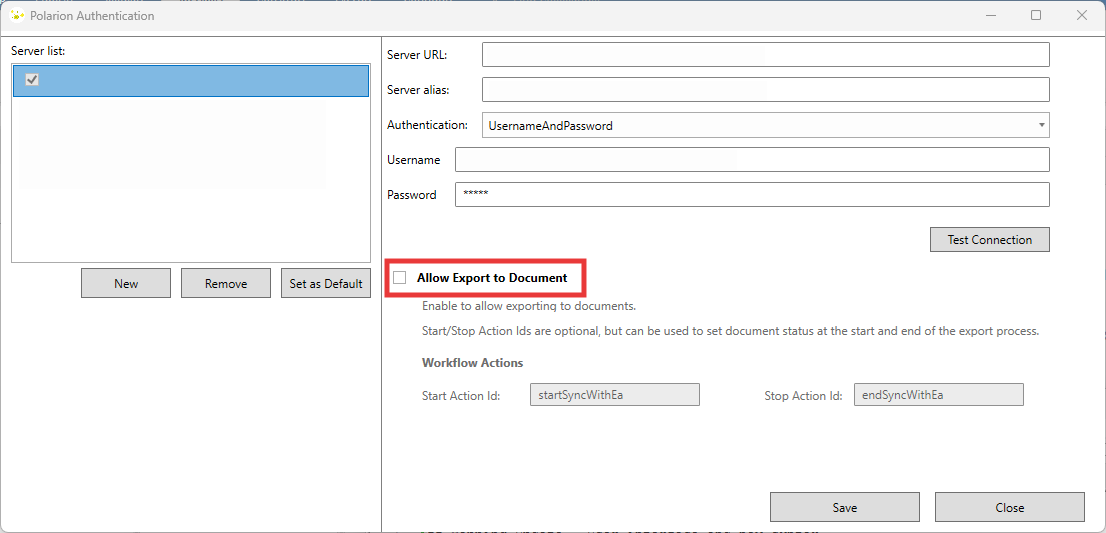Click the 'Server list:' label
1106x533 pixels.
coord(38,51)
